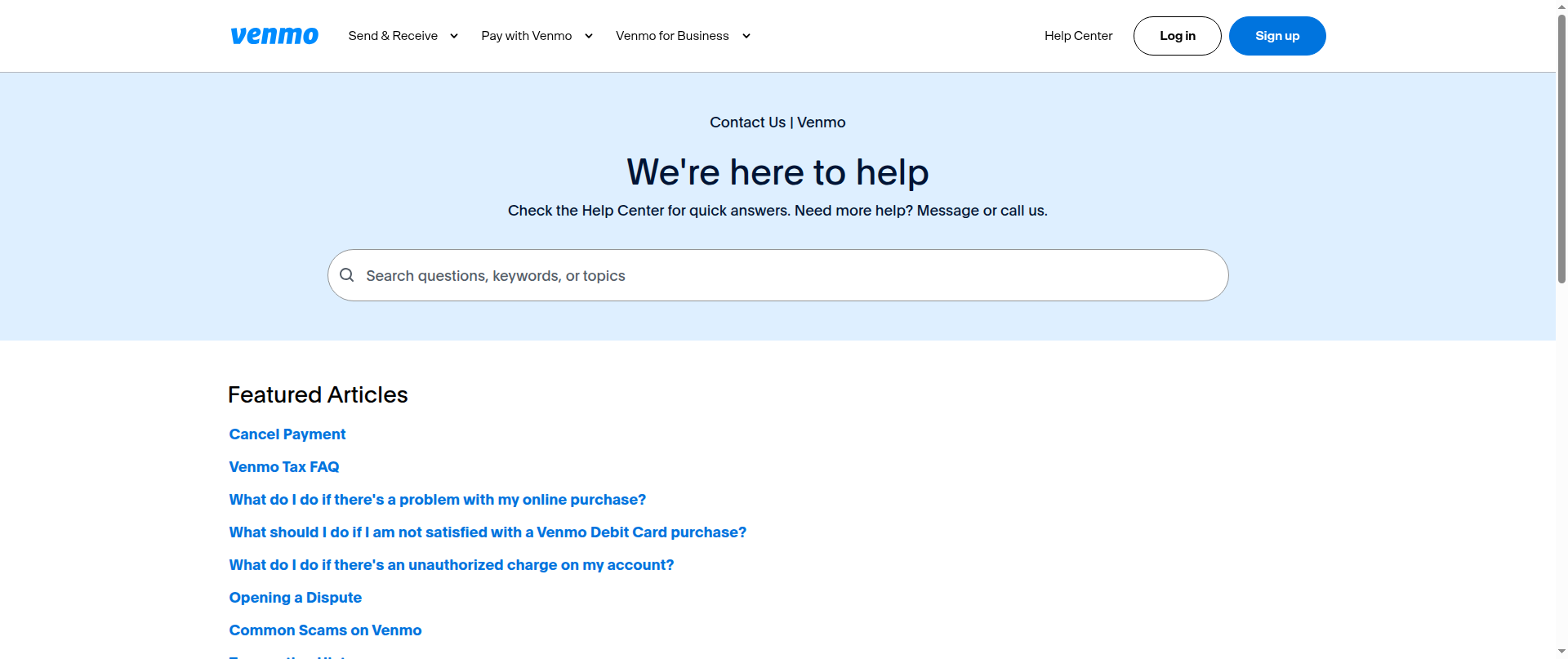Open the Opening a Dispute article

(x=296, y=598)
